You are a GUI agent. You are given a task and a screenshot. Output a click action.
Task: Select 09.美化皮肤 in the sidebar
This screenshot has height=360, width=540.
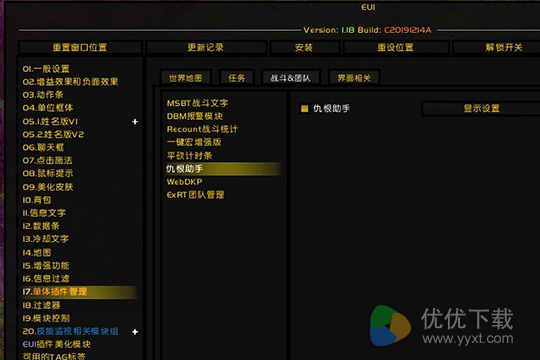pos(48,187)
